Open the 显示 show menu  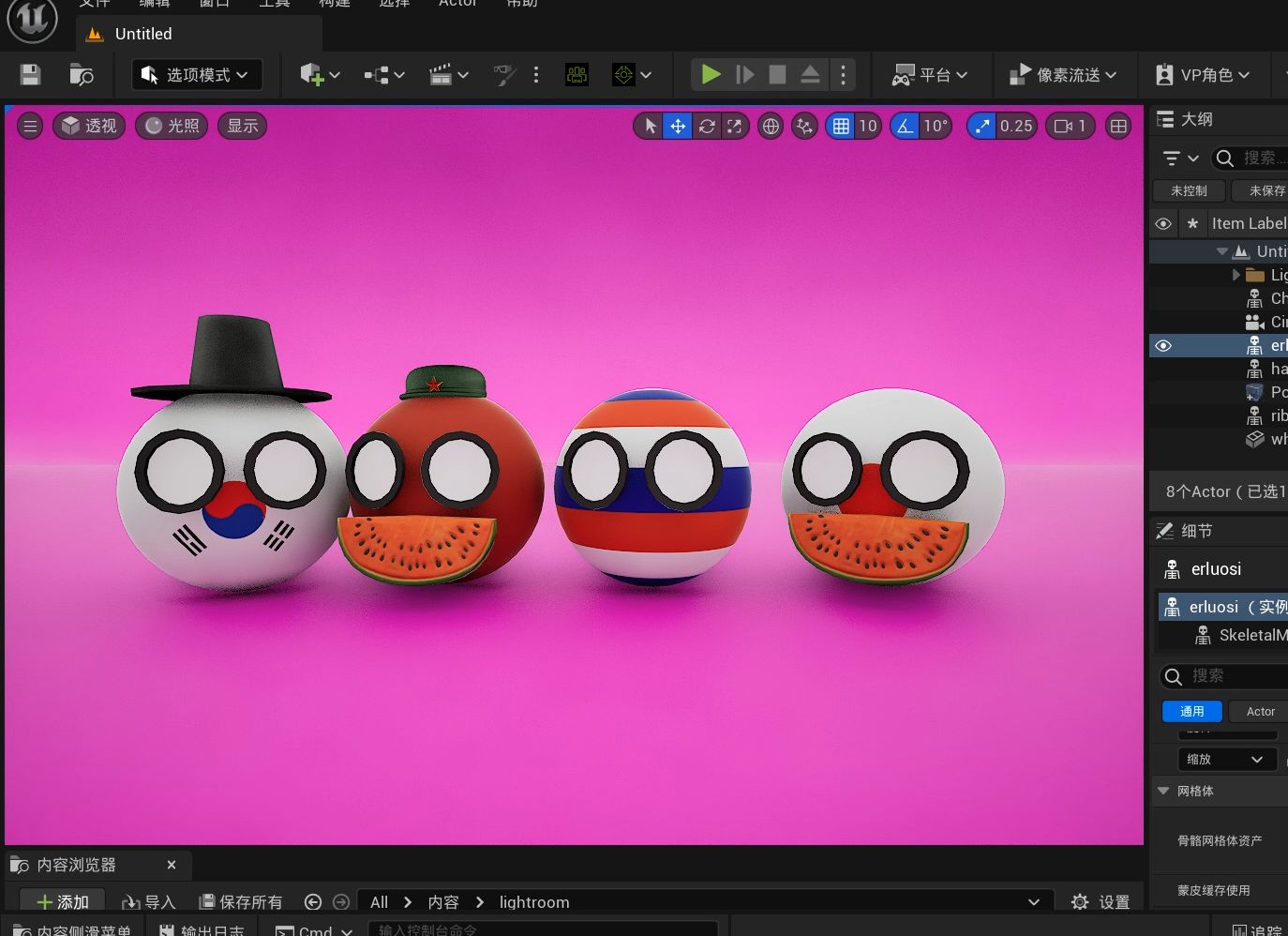point(243,126)
